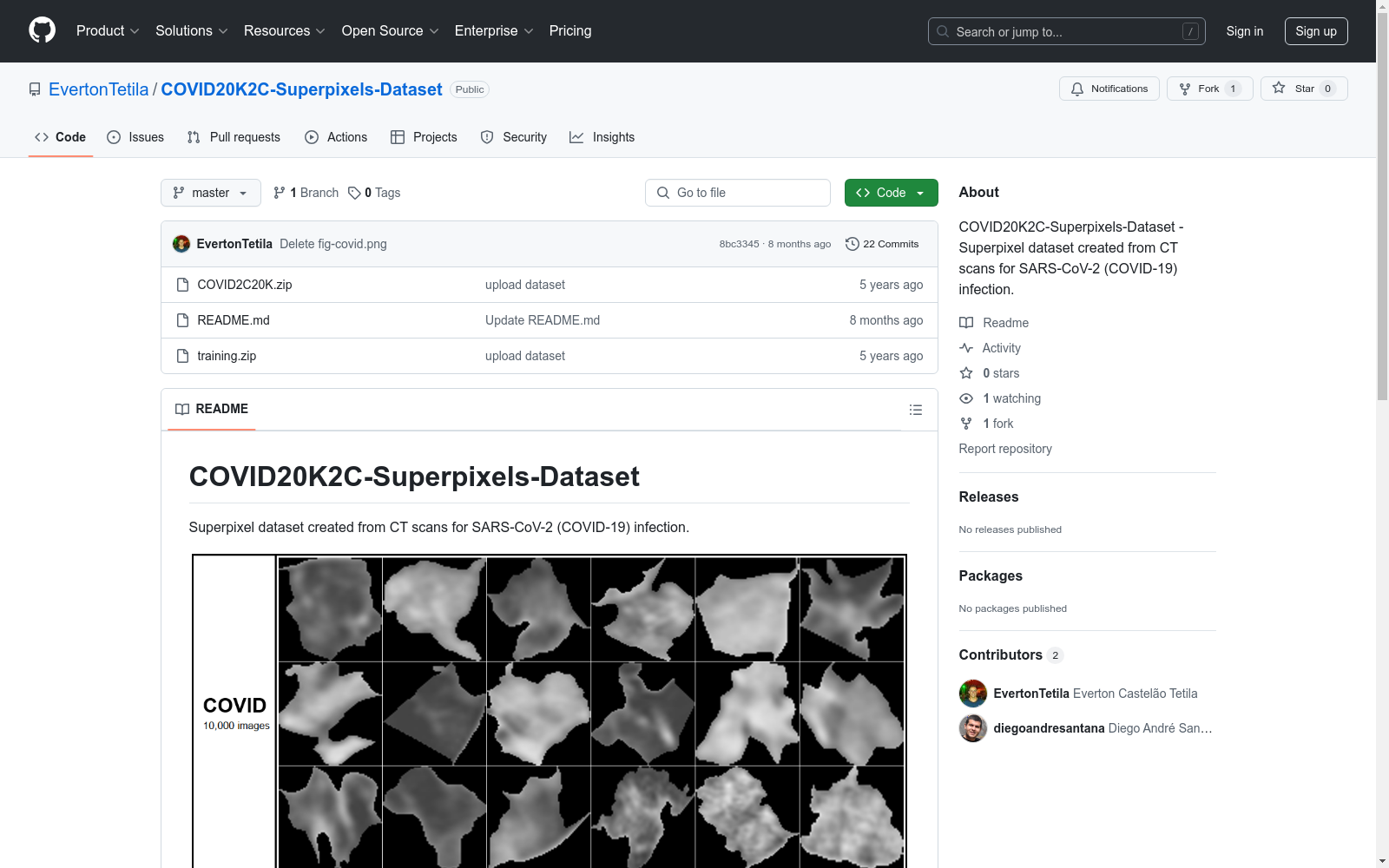The width and height of the screenshot is (1389, 868).
Task: Expand the Resources menu
Action: coord(284,31)
